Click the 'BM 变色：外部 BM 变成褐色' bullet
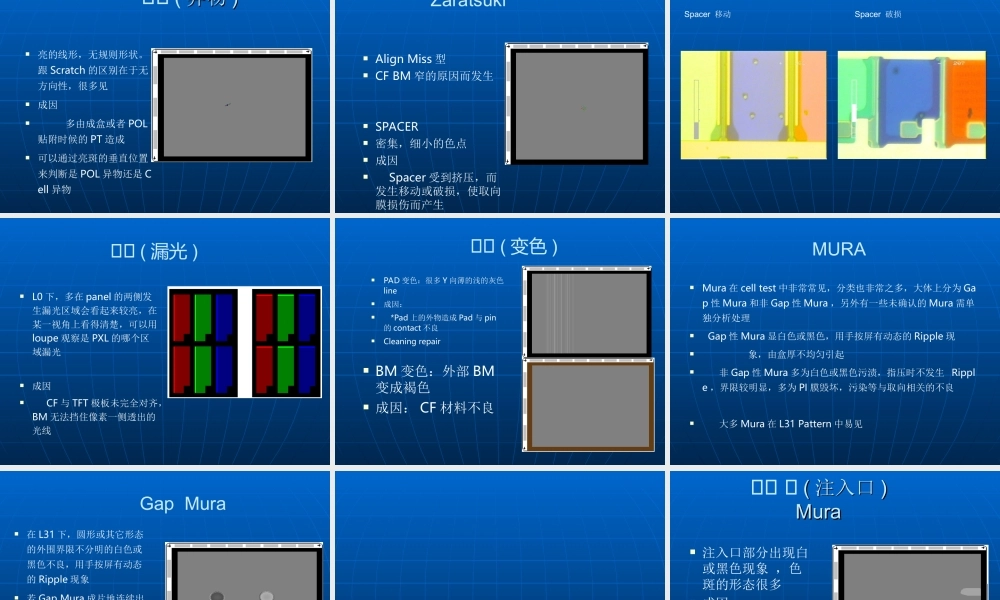This screenshot has width=1000, height=600. [x=434, y=379]
